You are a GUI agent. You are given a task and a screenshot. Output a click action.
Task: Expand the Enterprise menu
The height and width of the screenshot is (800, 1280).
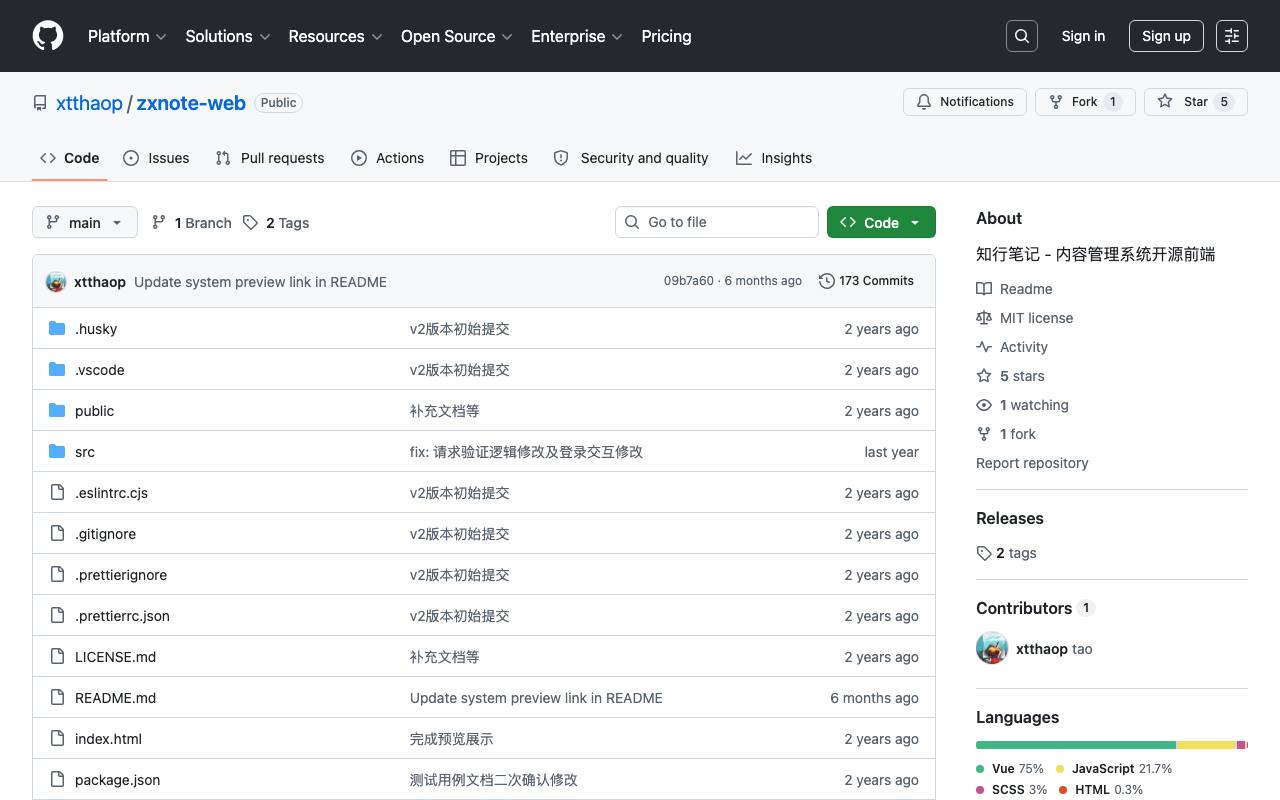coord(577,36)
